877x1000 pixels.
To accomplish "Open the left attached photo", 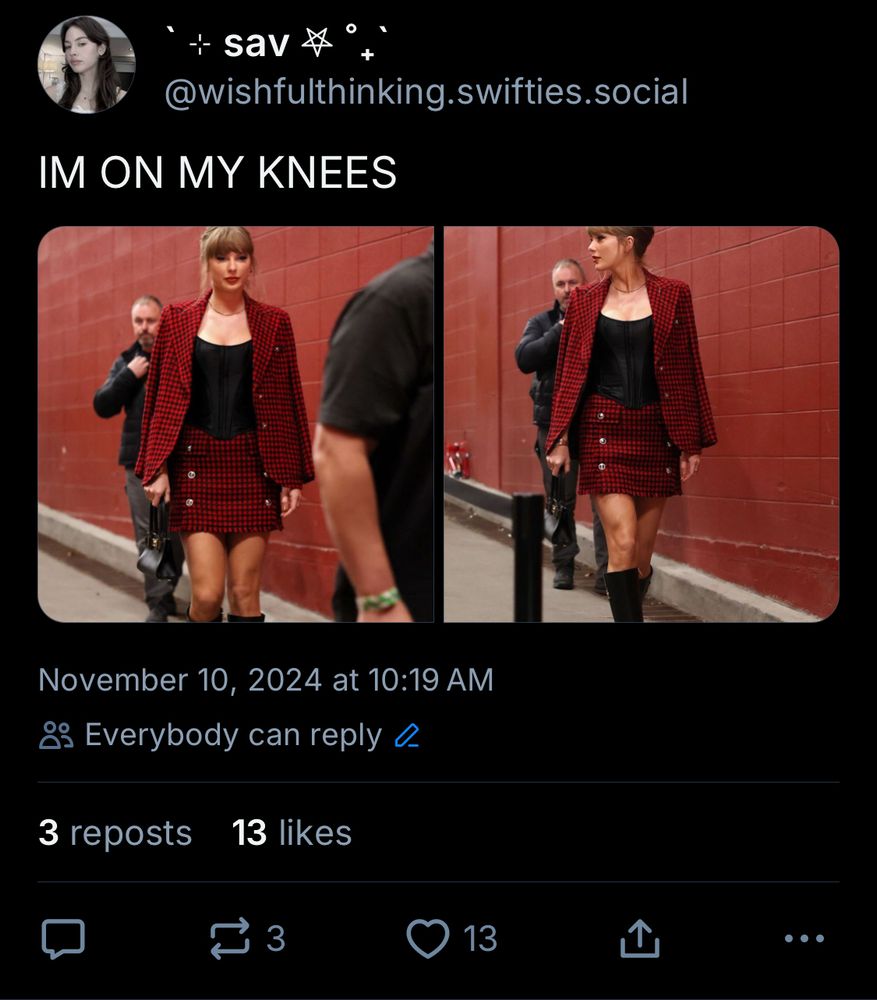I will point(236,424).
